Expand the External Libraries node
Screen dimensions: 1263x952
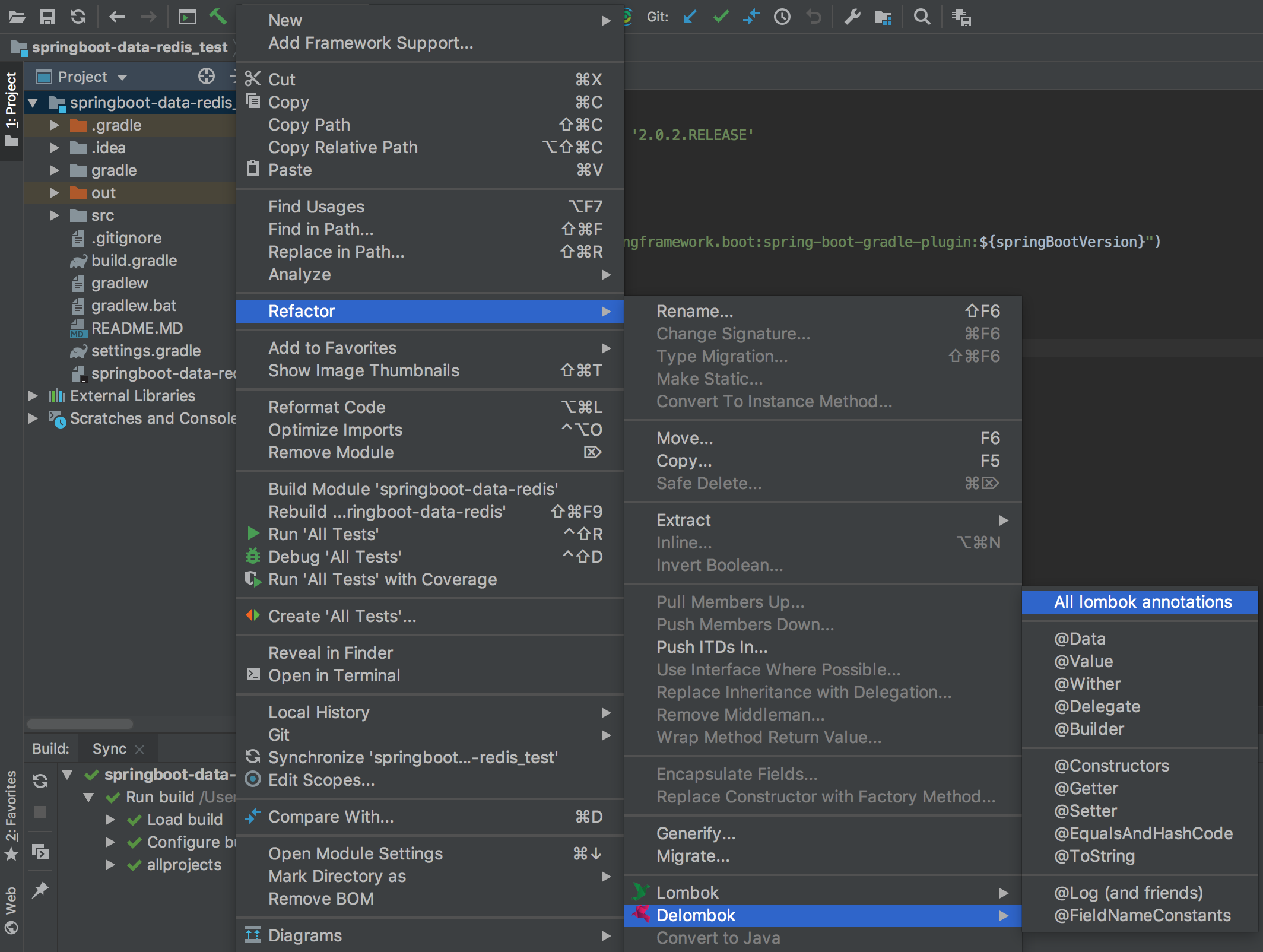coord(33,396)
